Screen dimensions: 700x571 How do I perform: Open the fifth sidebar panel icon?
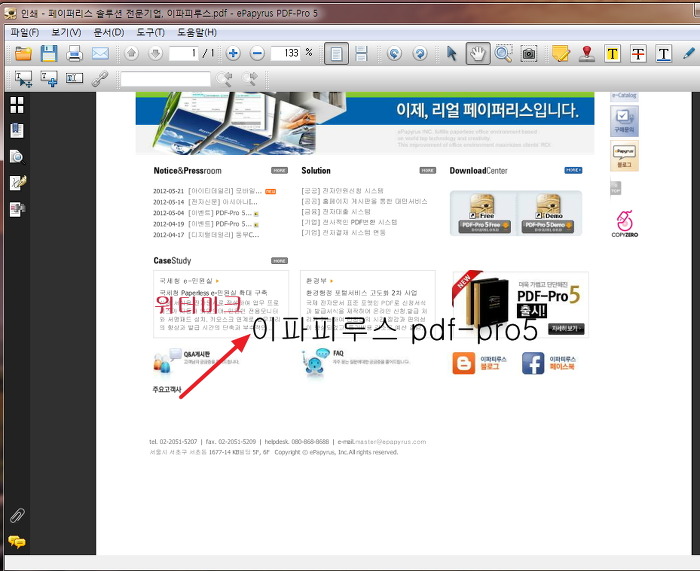(17, 208)
